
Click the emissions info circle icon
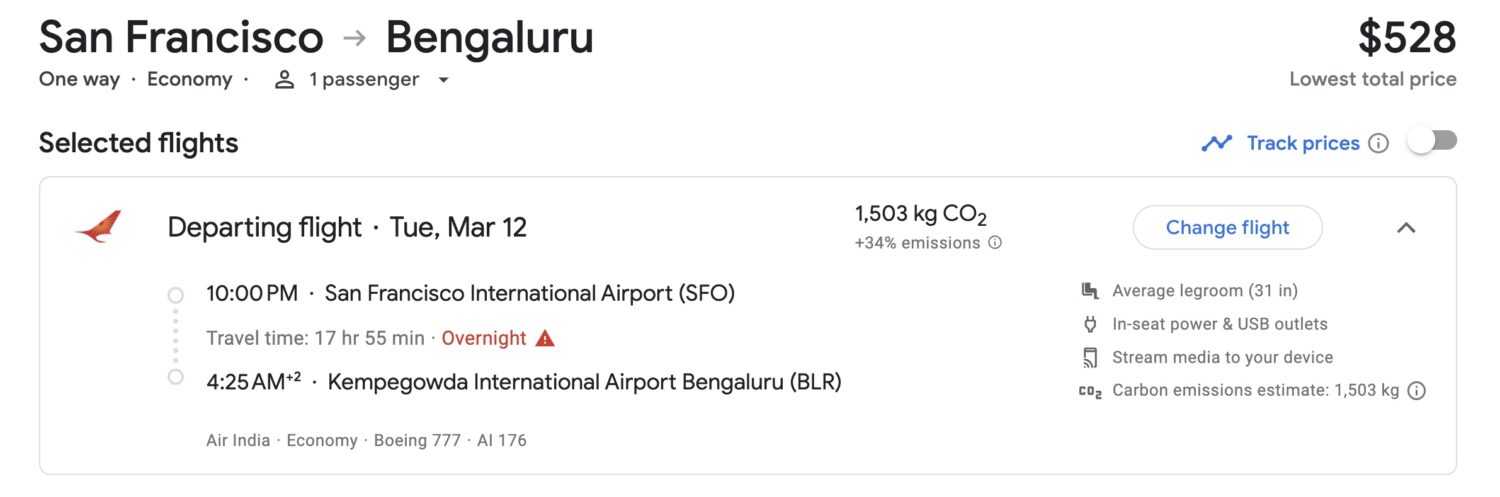[x=995, y=242]
